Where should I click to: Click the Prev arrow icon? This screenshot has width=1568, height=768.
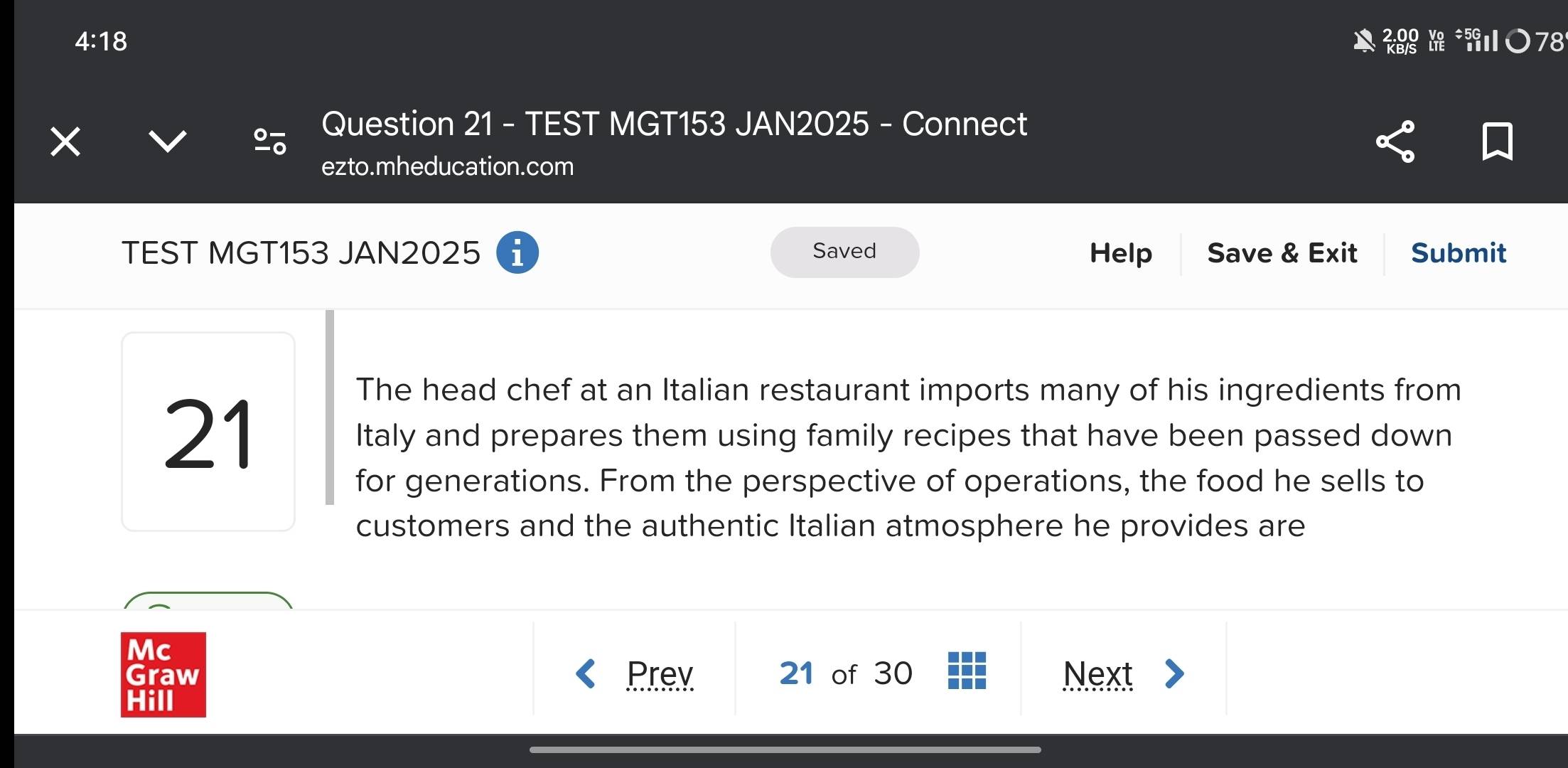point(586,673)
